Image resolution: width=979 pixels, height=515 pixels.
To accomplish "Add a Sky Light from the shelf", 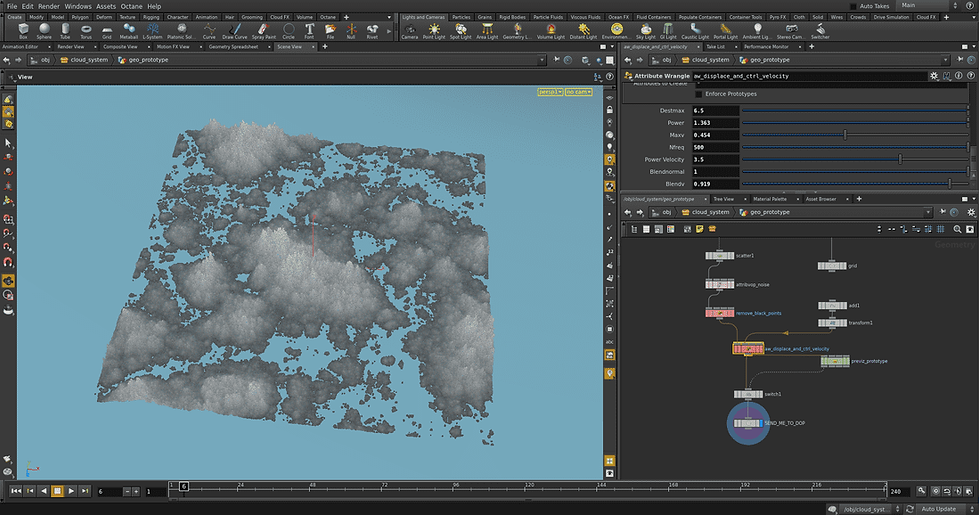I will [646, 31].
